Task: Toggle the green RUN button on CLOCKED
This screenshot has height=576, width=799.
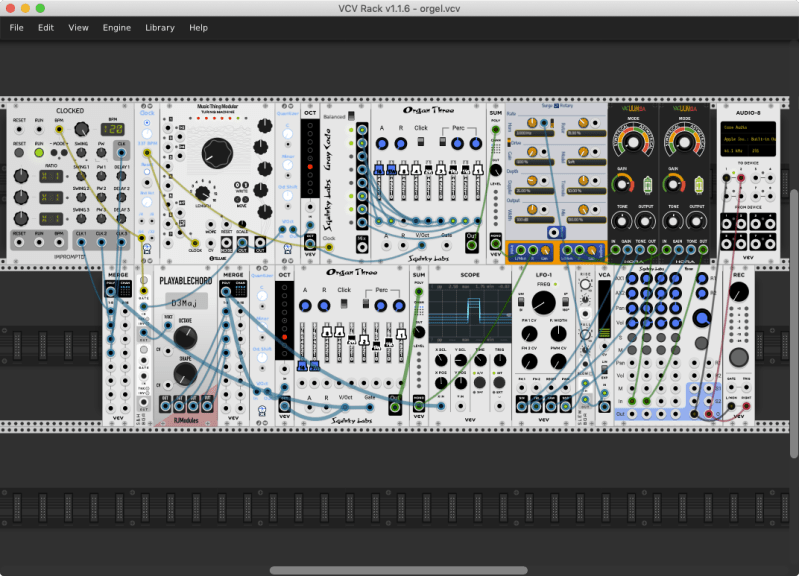Action: coord(39,152)
